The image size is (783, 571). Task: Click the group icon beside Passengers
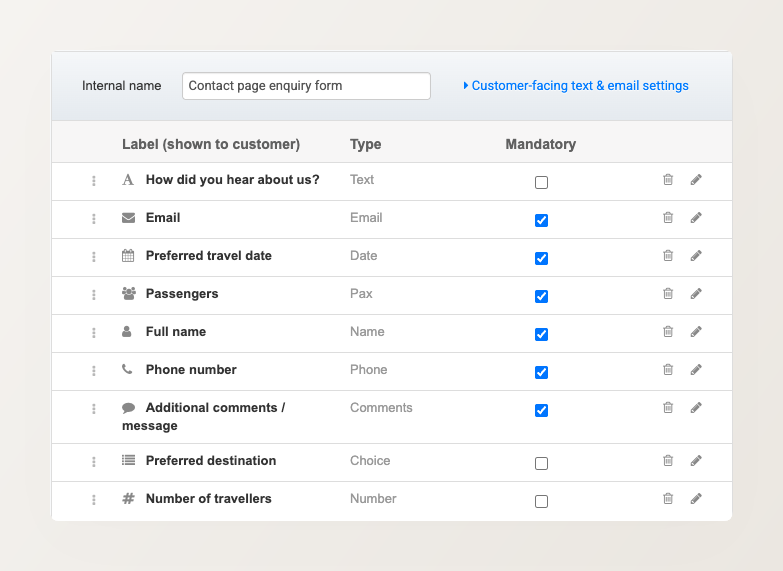coord(129,293)
